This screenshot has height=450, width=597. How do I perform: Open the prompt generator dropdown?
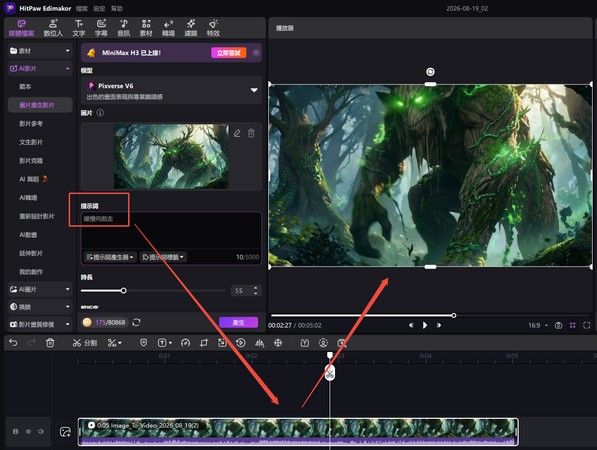click(110, 257)
